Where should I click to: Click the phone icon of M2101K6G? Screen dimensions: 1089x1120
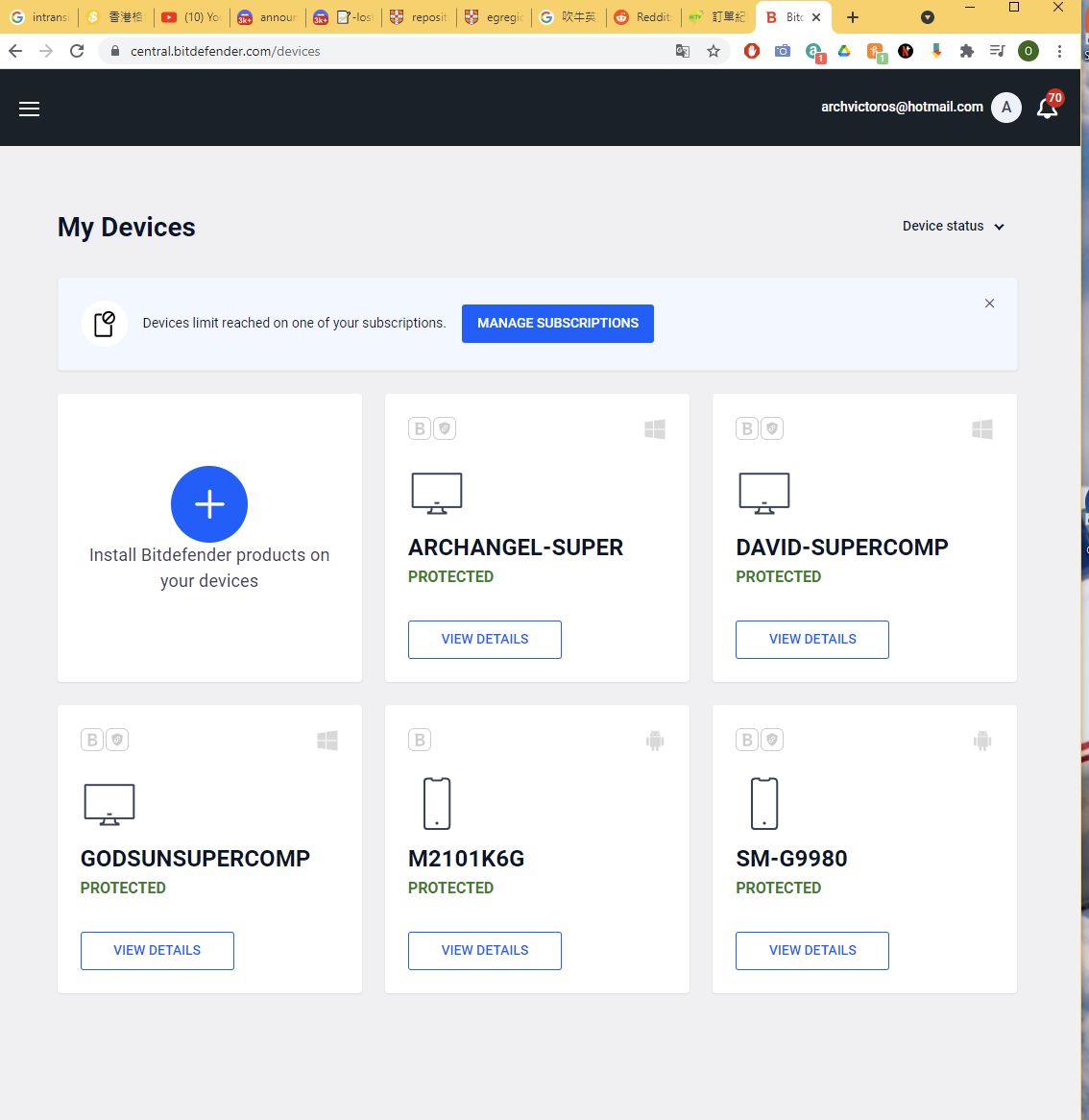pyautogui.click(x=437, y=804)
